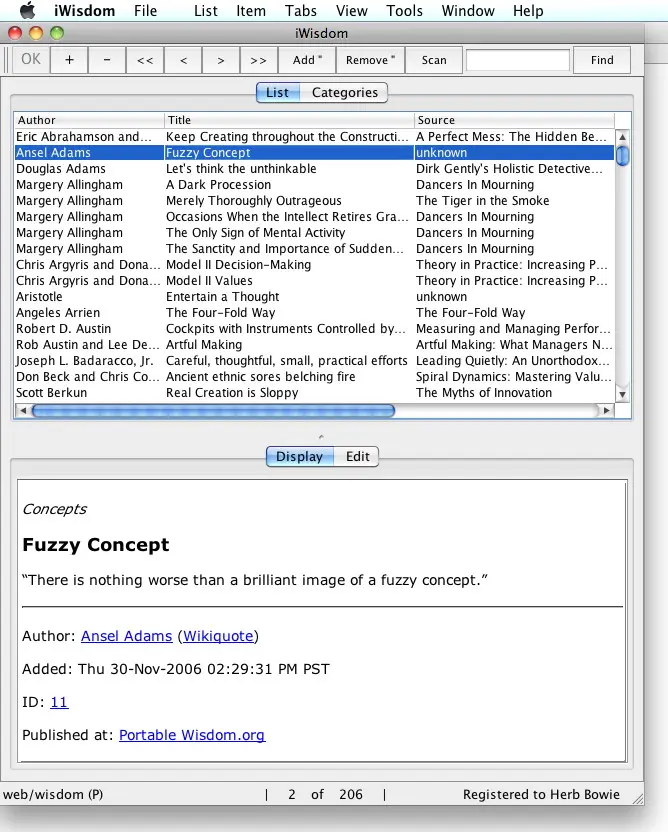Open the Help menu
668x832 pixels.
coord(528,11)
